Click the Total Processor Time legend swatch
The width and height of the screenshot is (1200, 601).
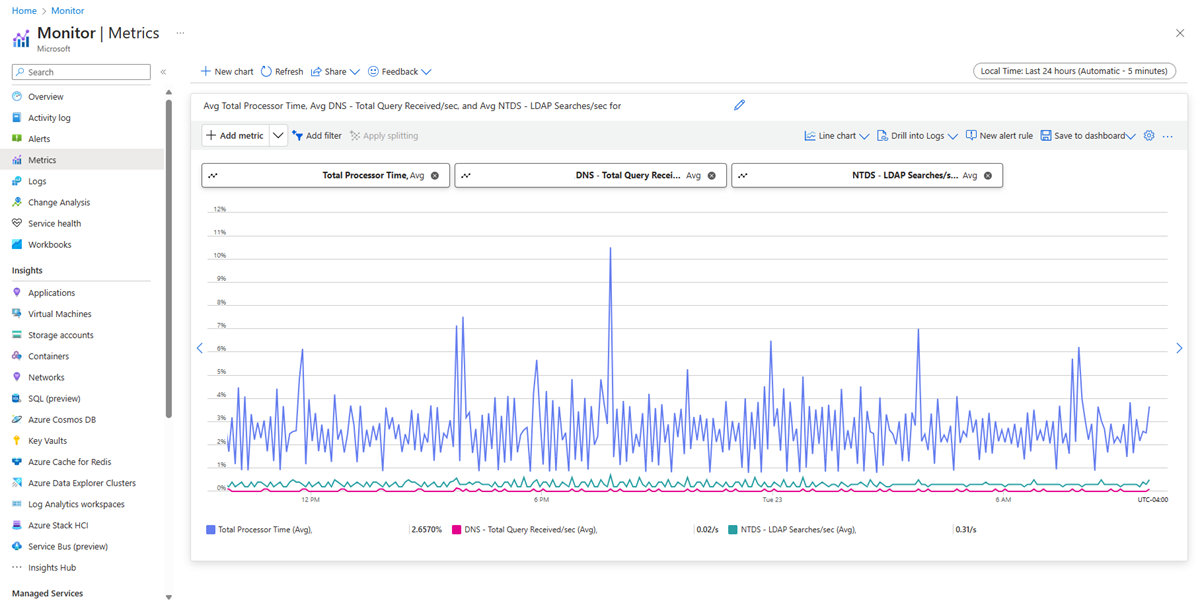(x=210, y=530)
